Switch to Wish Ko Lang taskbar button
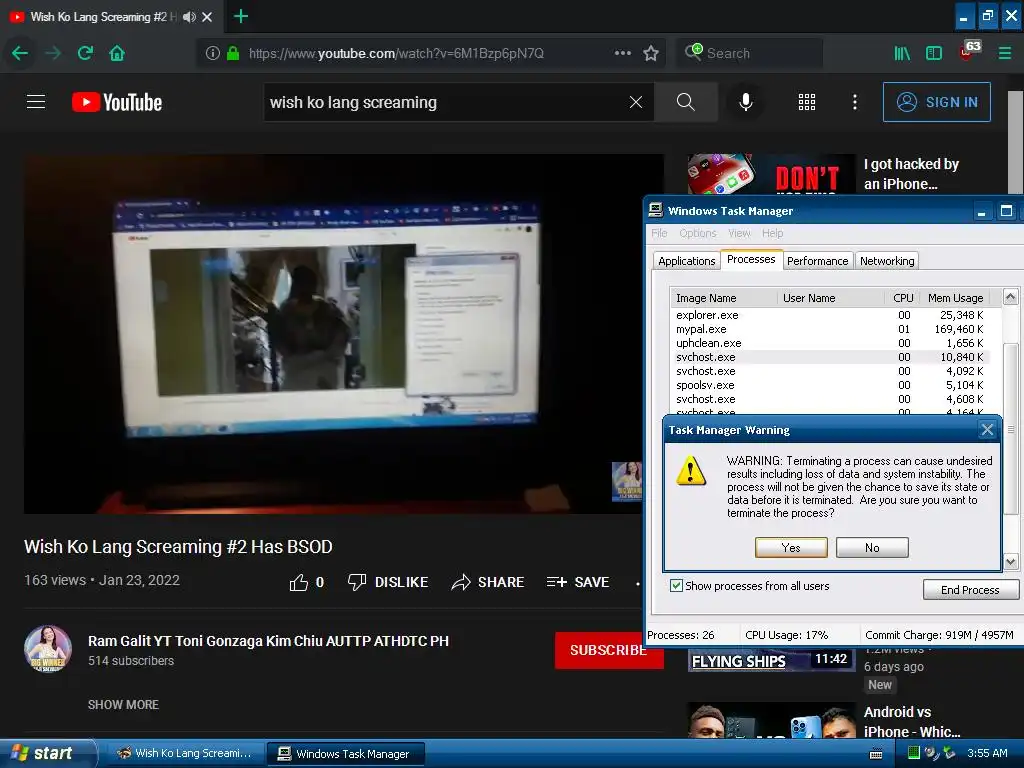The width and height of the screenshot is (1024, 768). click(x=185, y=753)
